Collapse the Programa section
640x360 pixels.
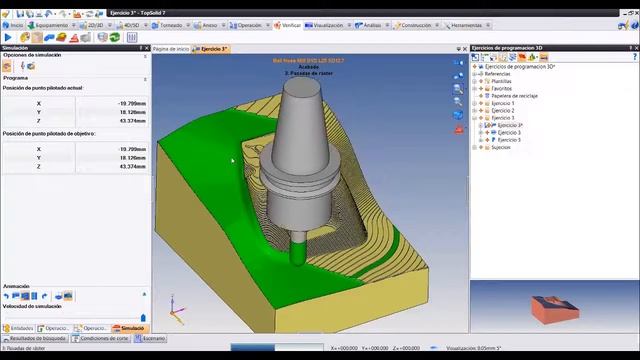145,79
